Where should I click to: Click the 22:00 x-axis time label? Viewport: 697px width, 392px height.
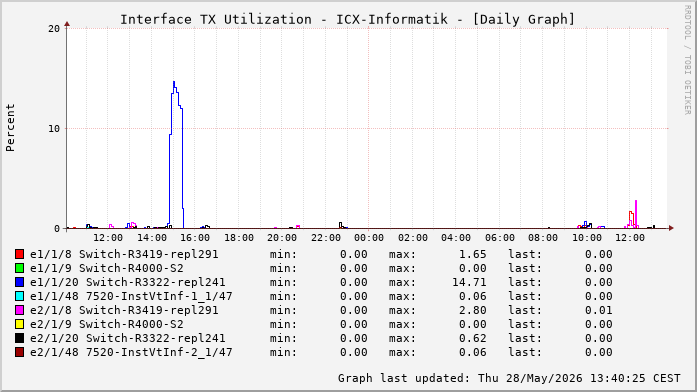point(325,238)
